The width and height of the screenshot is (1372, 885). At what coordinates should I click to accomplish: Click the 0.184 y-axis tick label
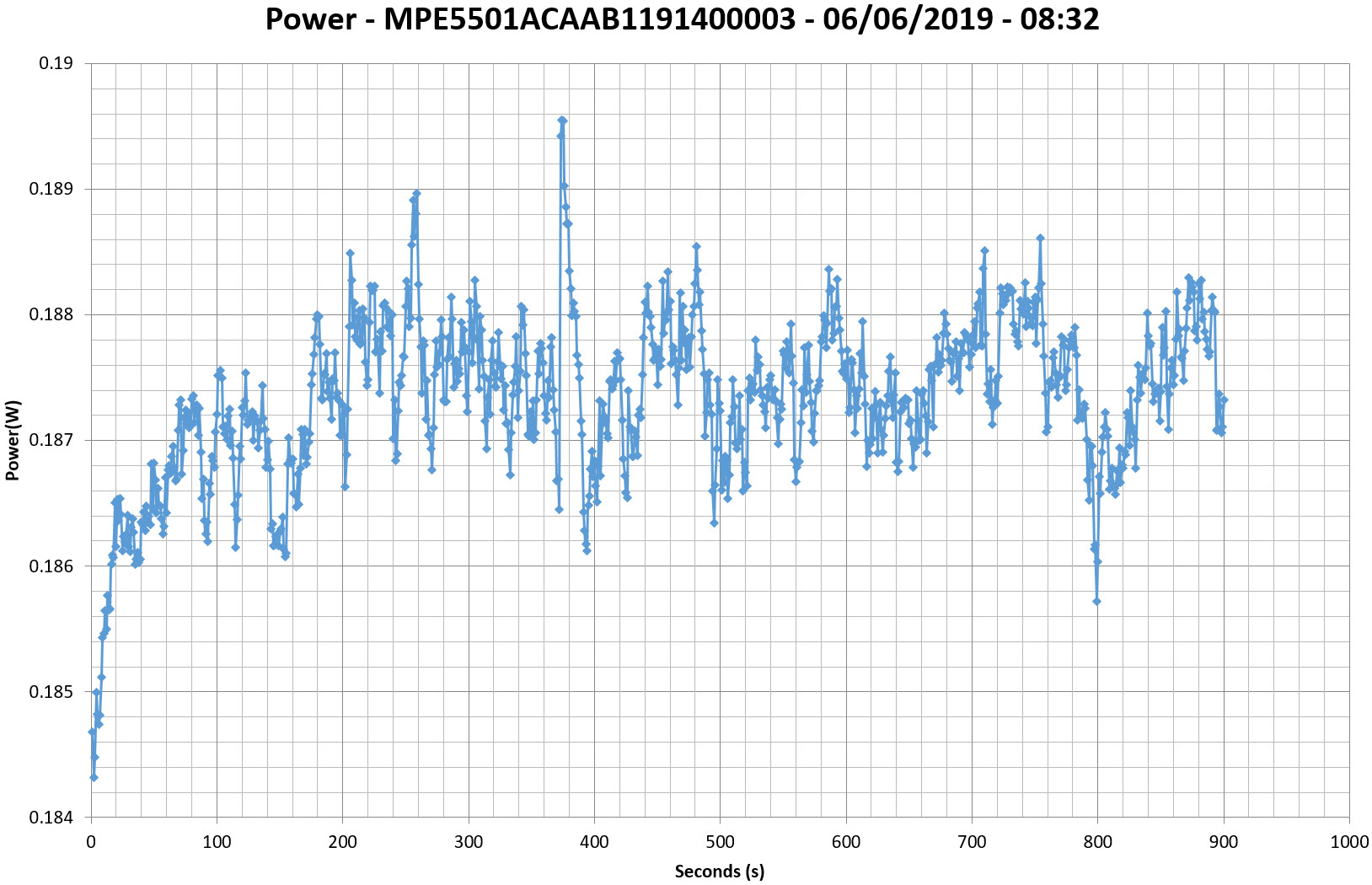[52, 818]
